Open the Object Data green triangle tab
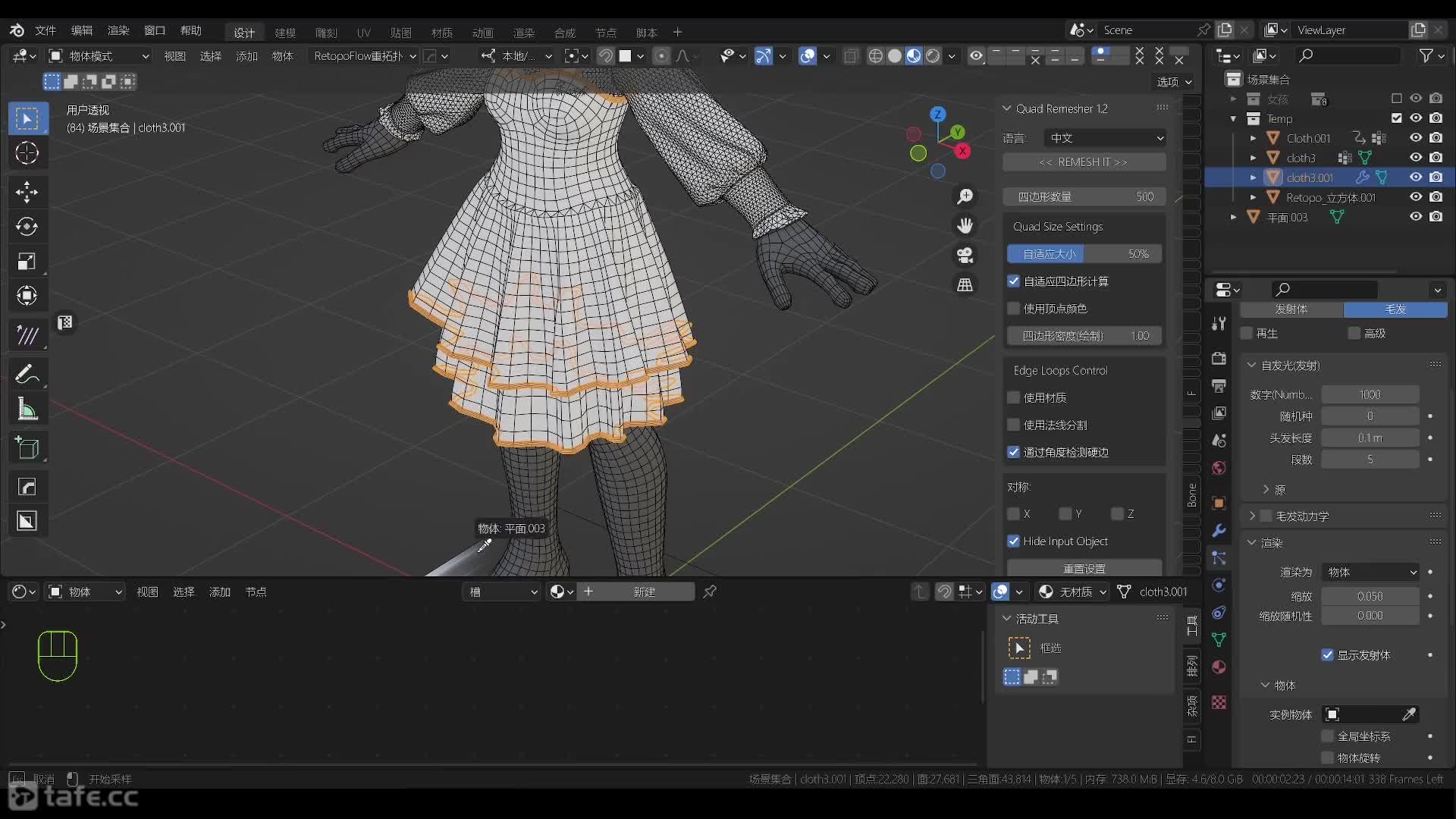This screenshot has height=819, width=1456. coord(1219,640)
